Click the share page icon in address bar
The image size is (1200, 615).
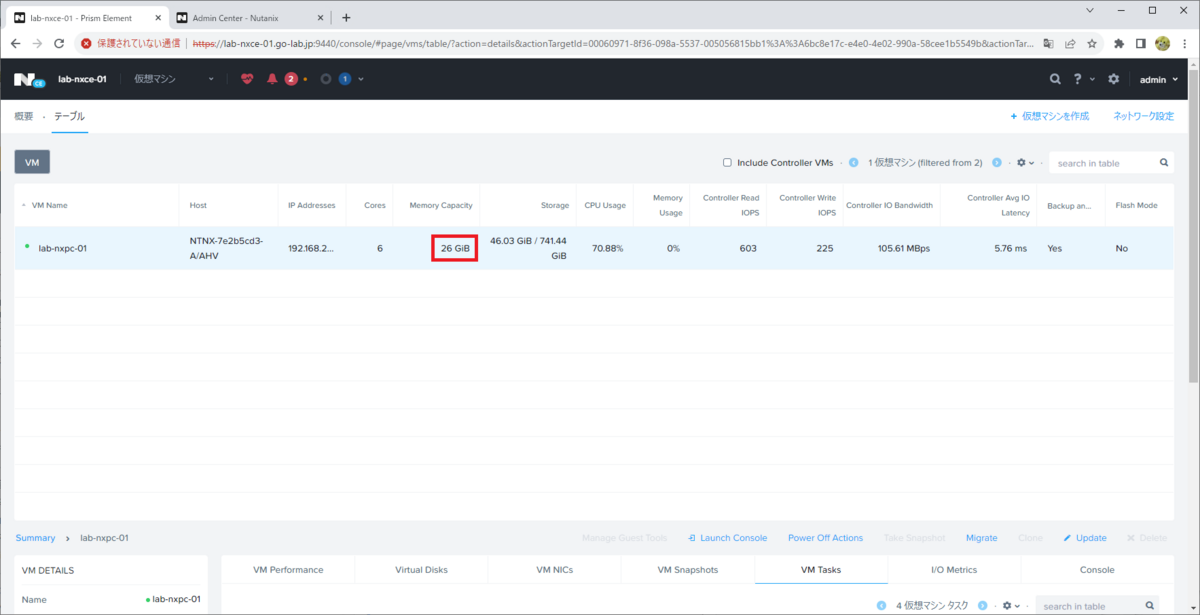point(1070,43)
